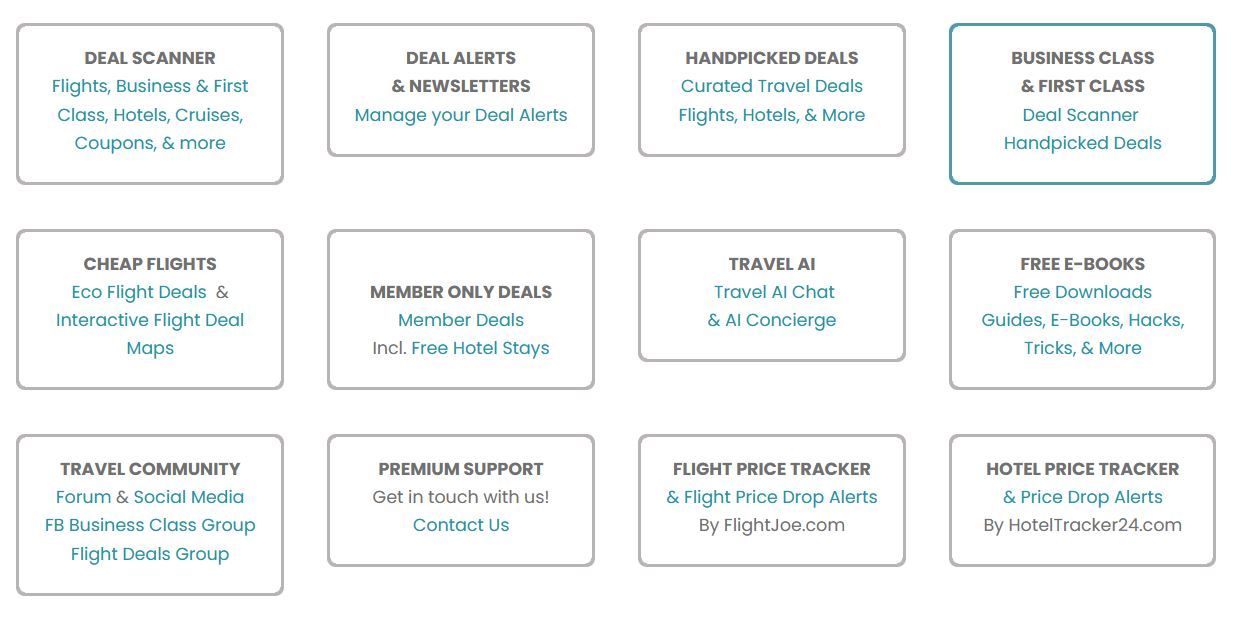Viewport: 1239px width, 618px height.
Task: Open Interactive Flight Deal Maps
Action: coord(150,320)
